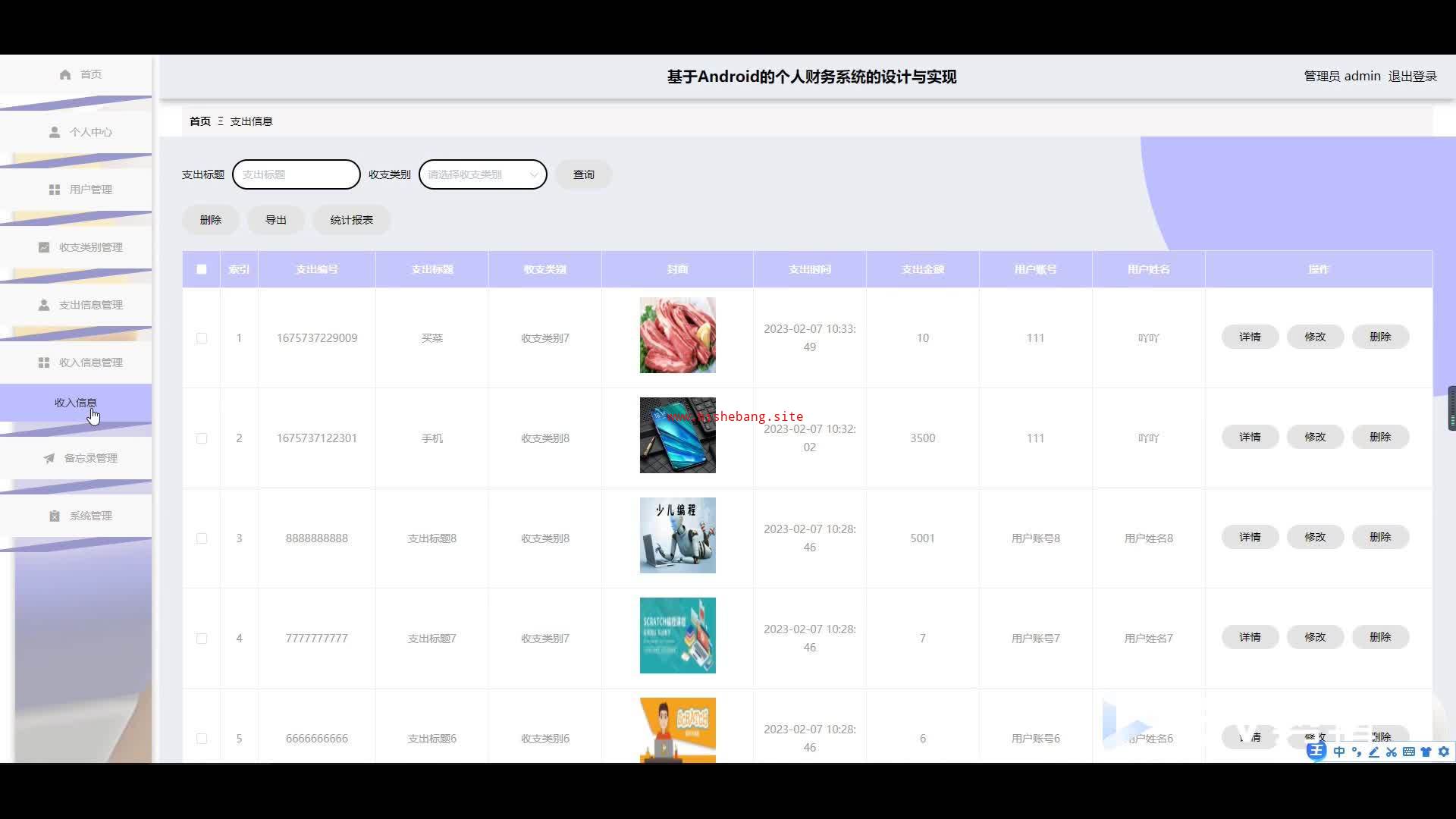The width and height of the screenshot is (1456, 819).
Task: Expand the 收支类别管理 sidebar menu
Action: (90, 247)
